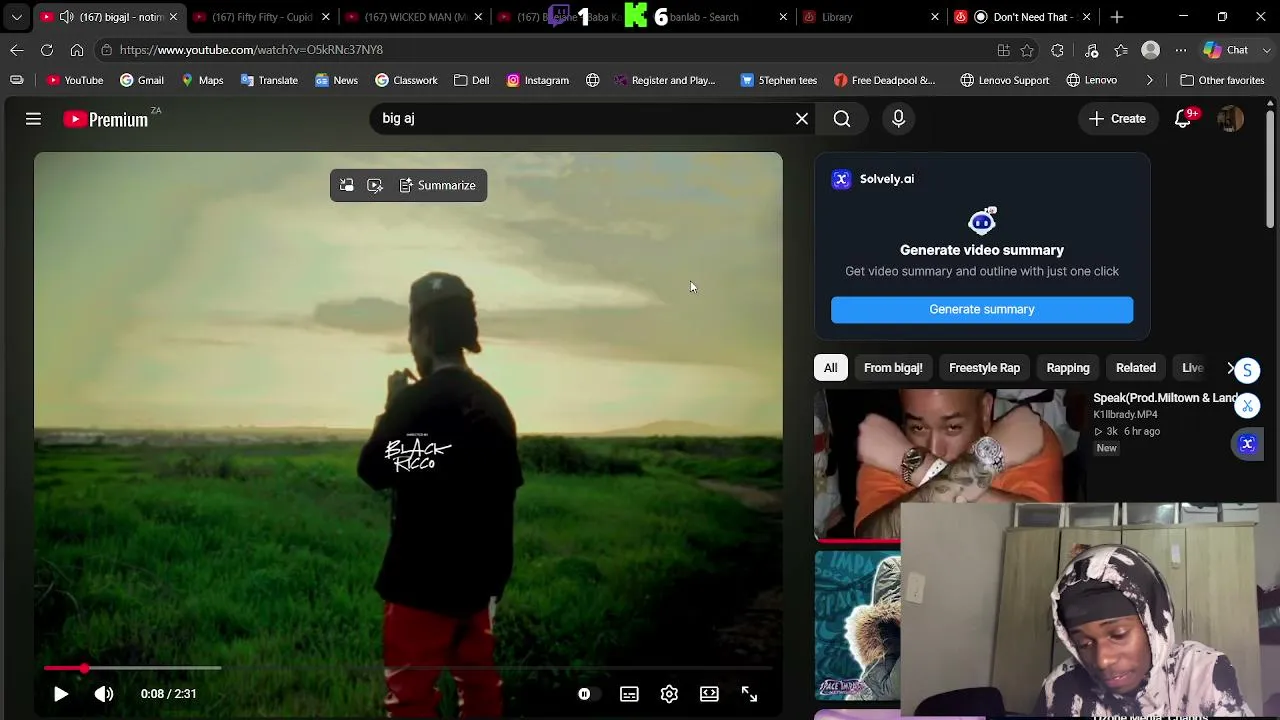
Task: Start voice search with microphone icon
Action: point(898,119)
